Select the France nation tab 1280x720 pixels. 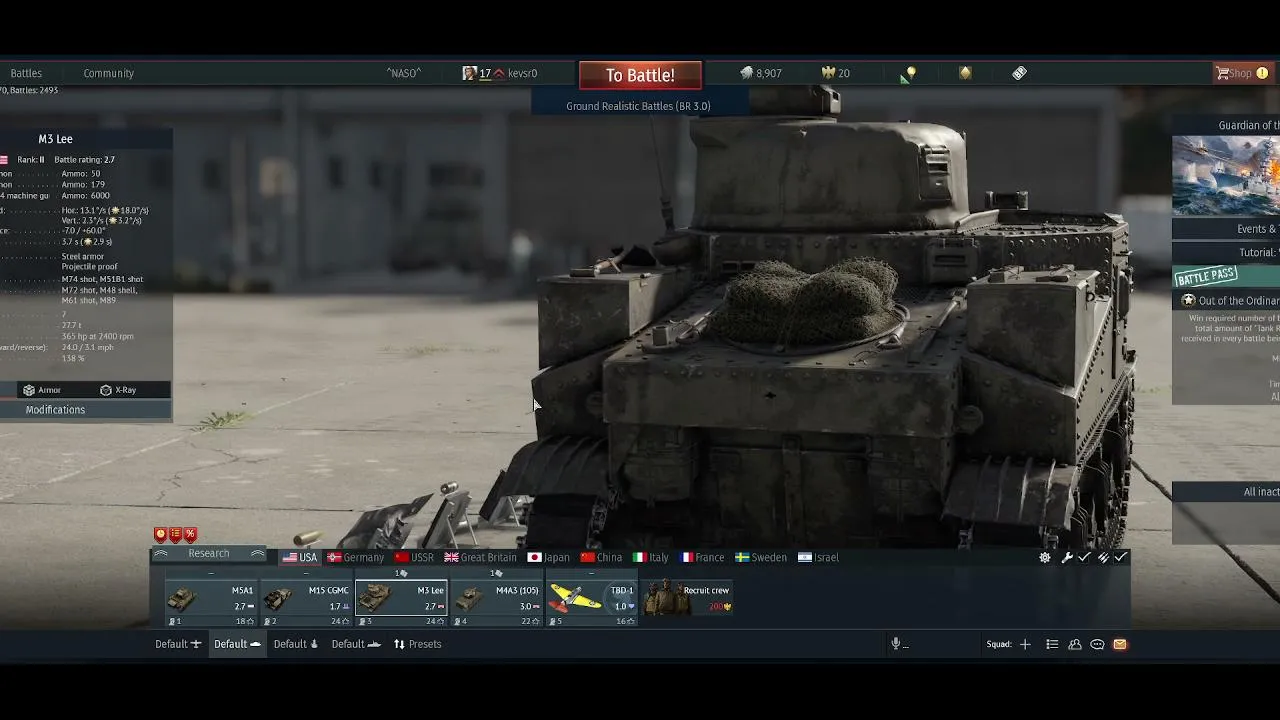coord(702,558)
